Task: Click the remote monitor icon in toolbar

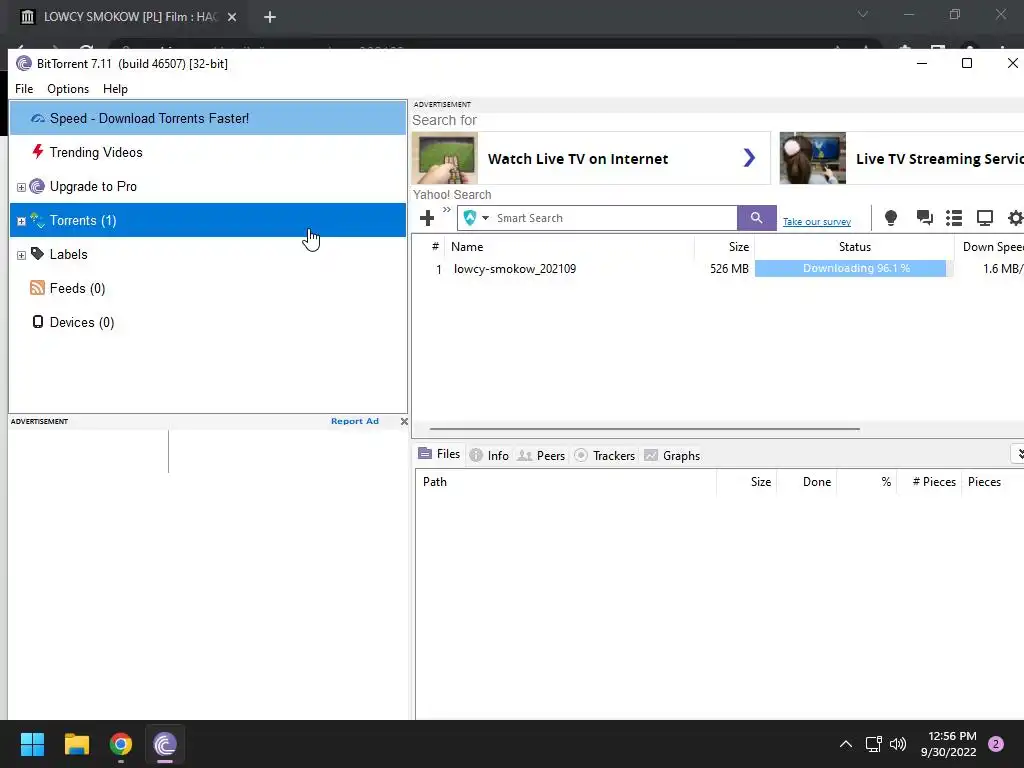Action: point(984,218)
